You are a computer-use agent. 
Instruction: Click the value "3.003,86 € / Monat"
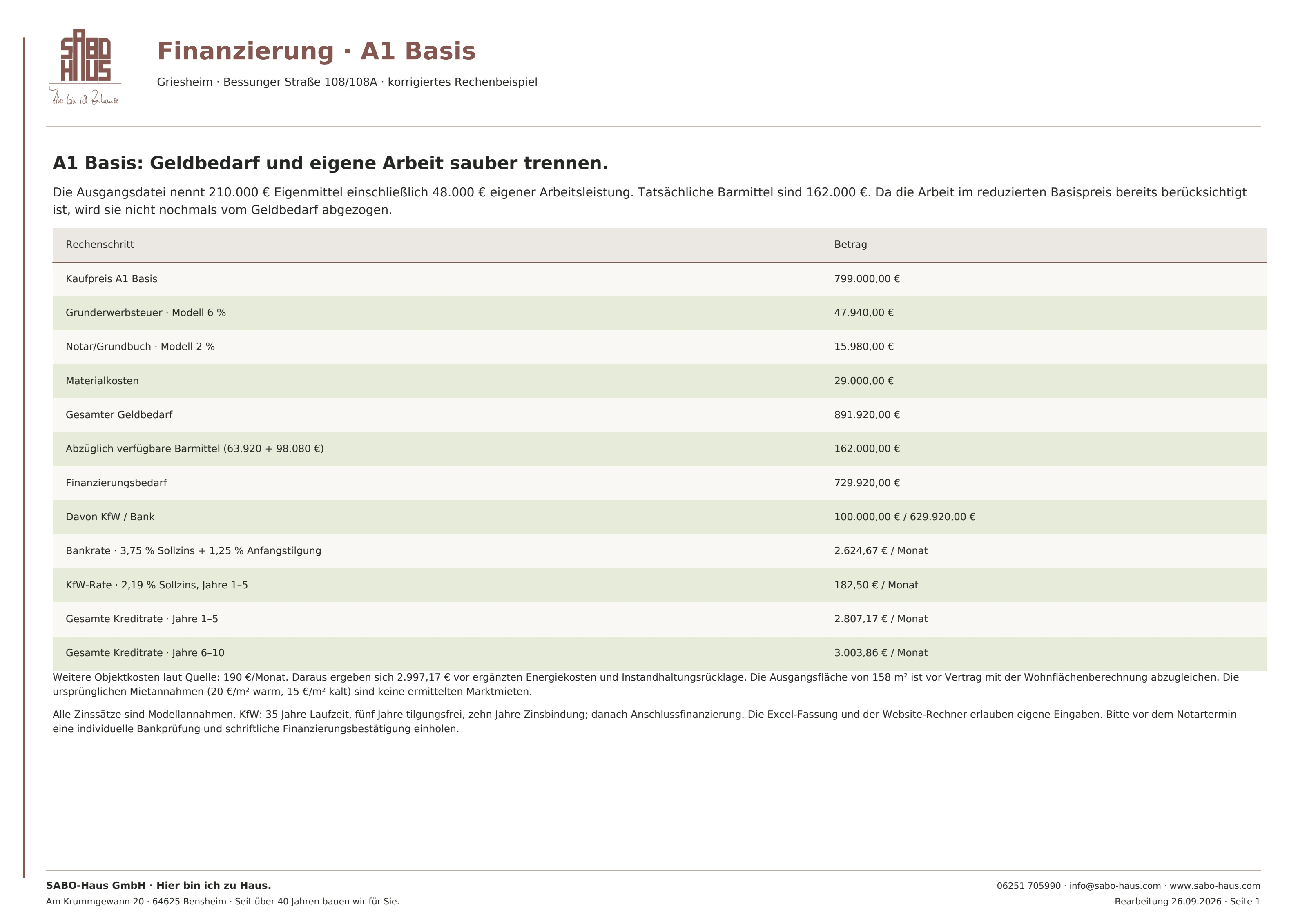[881, 652]
